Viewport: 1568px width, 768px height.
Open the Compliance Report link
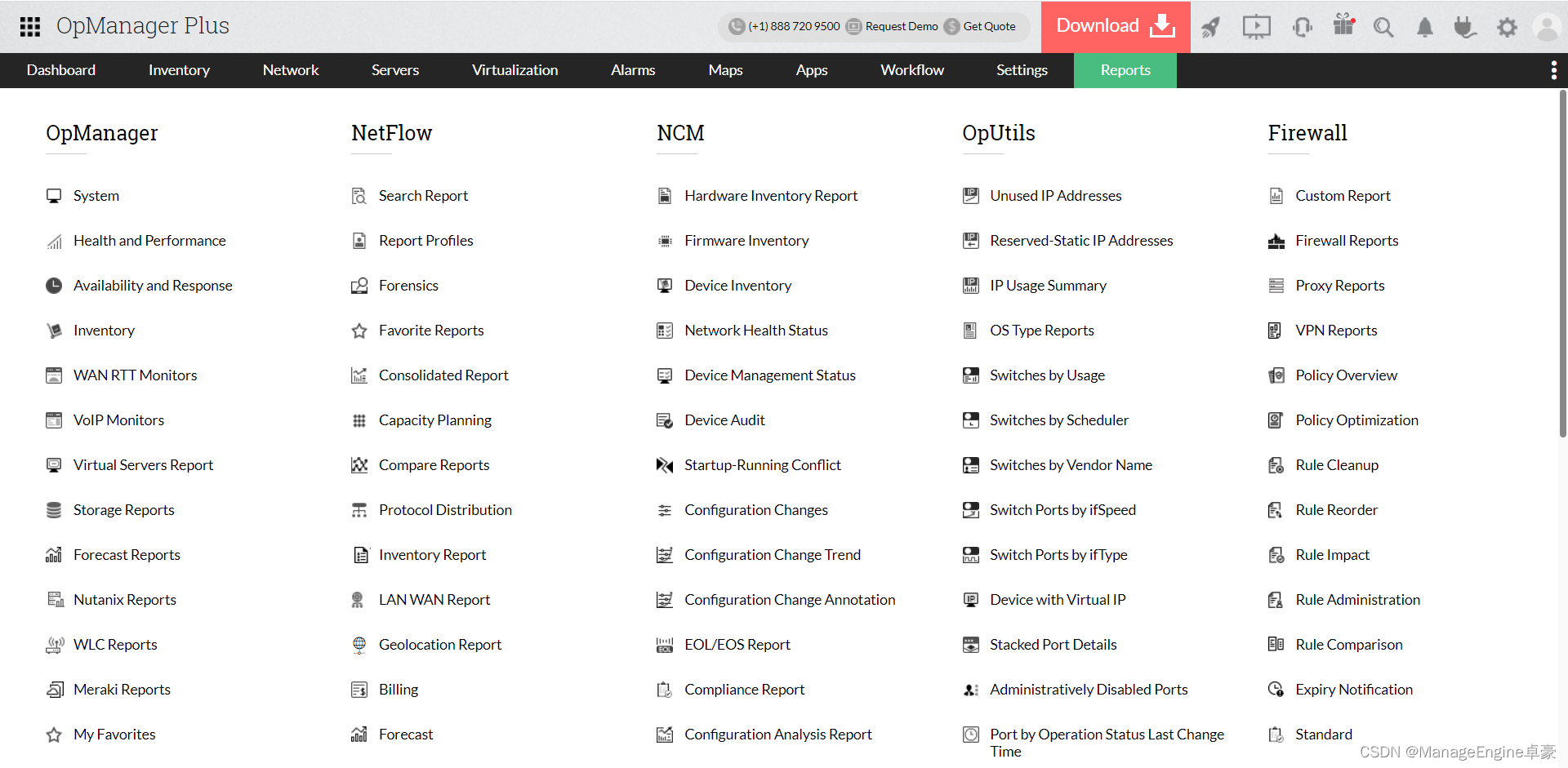tap(744, 690)
